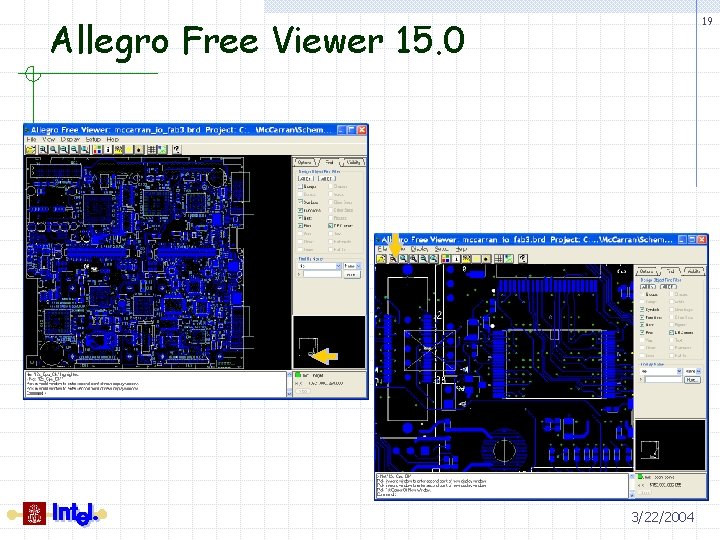
Task: Select Show Element 'i' icon in zoomed-in window
Action: point(456,259)
